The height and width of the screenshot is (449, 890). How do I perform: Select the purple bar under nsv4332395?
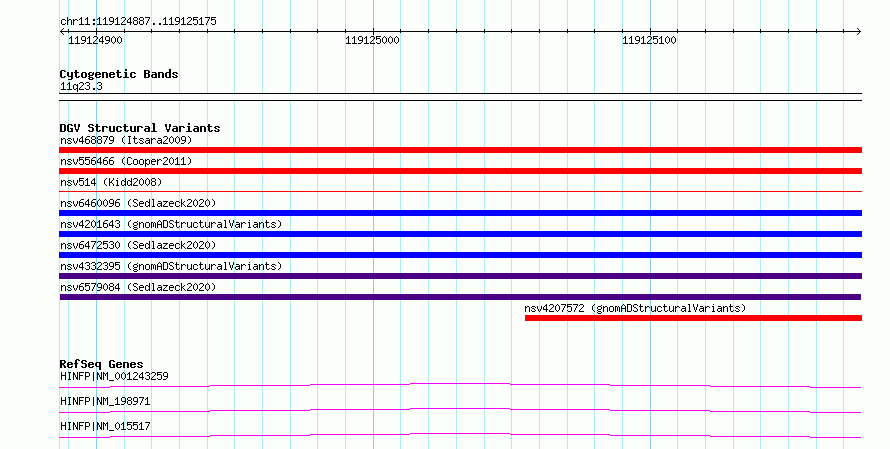point(460,276)
